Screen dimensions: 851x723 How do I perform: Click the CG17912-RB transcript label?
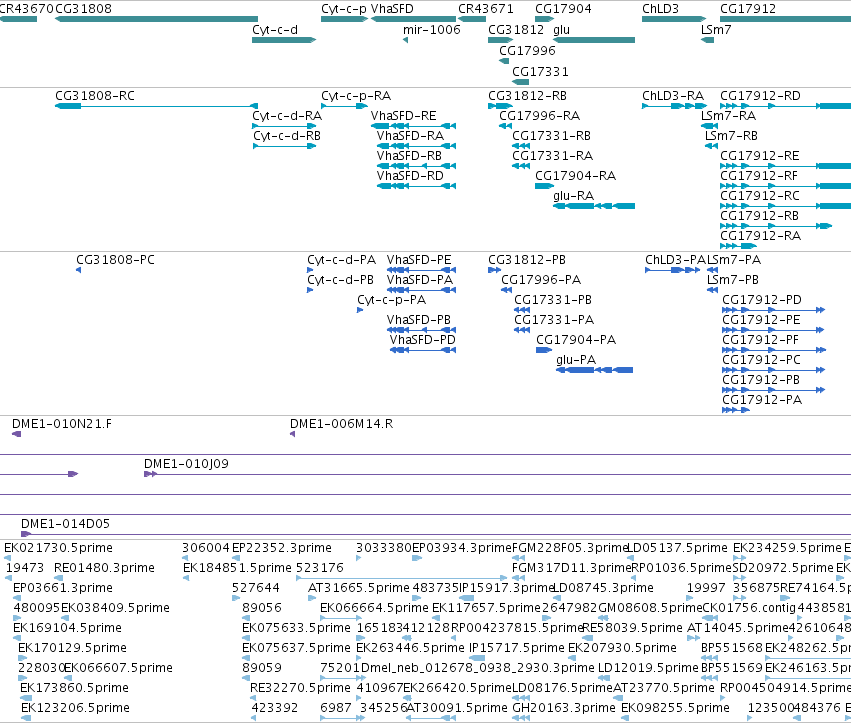tap(759, 215)
